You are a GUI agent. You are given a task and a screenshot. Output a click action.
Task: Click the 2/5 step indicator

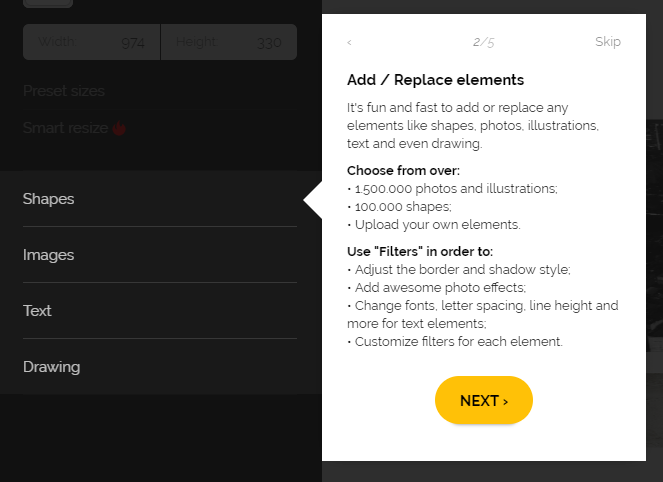click(x=483, y=42)
